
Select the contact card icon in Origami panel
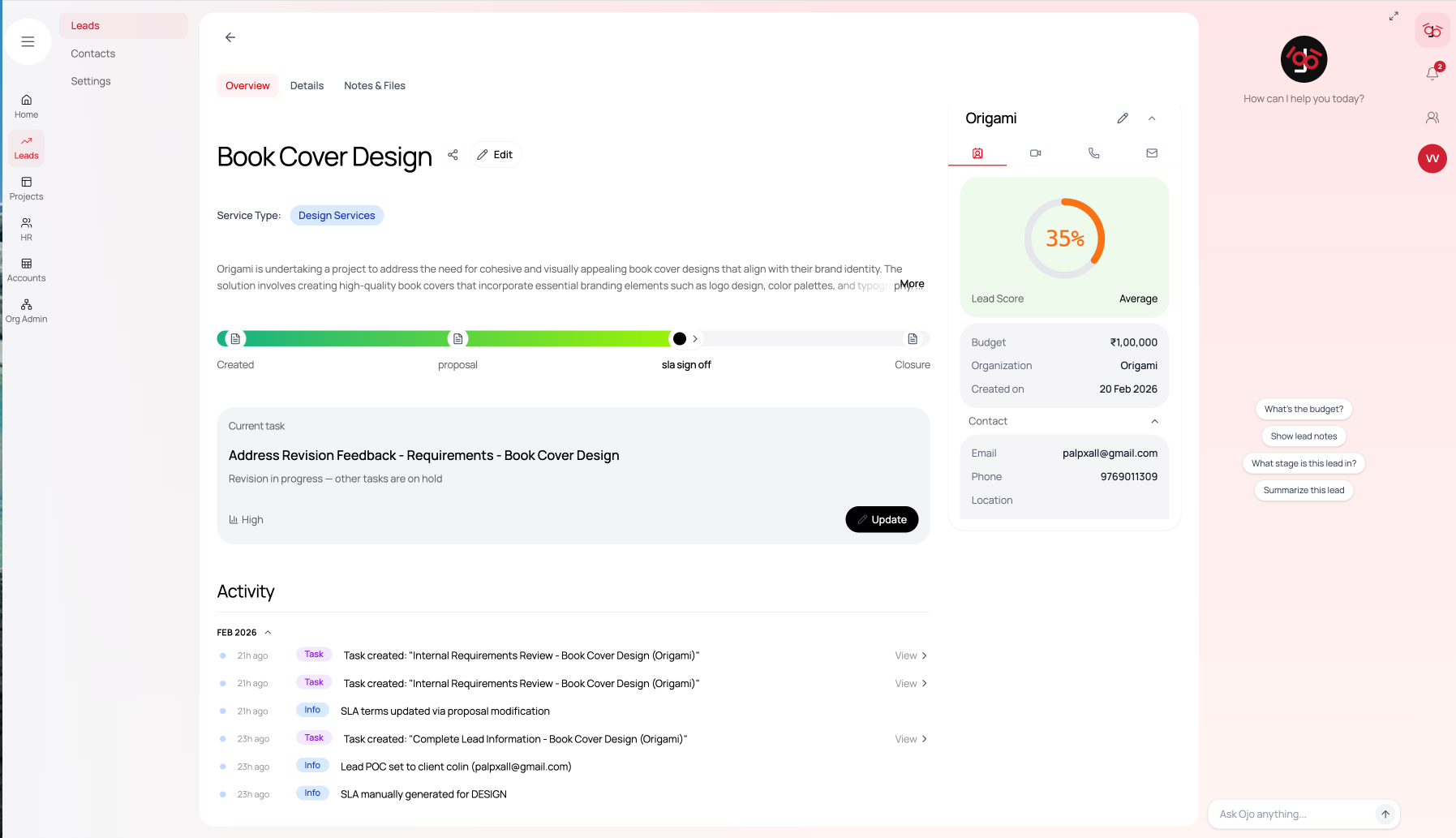[x=977, y=153]
